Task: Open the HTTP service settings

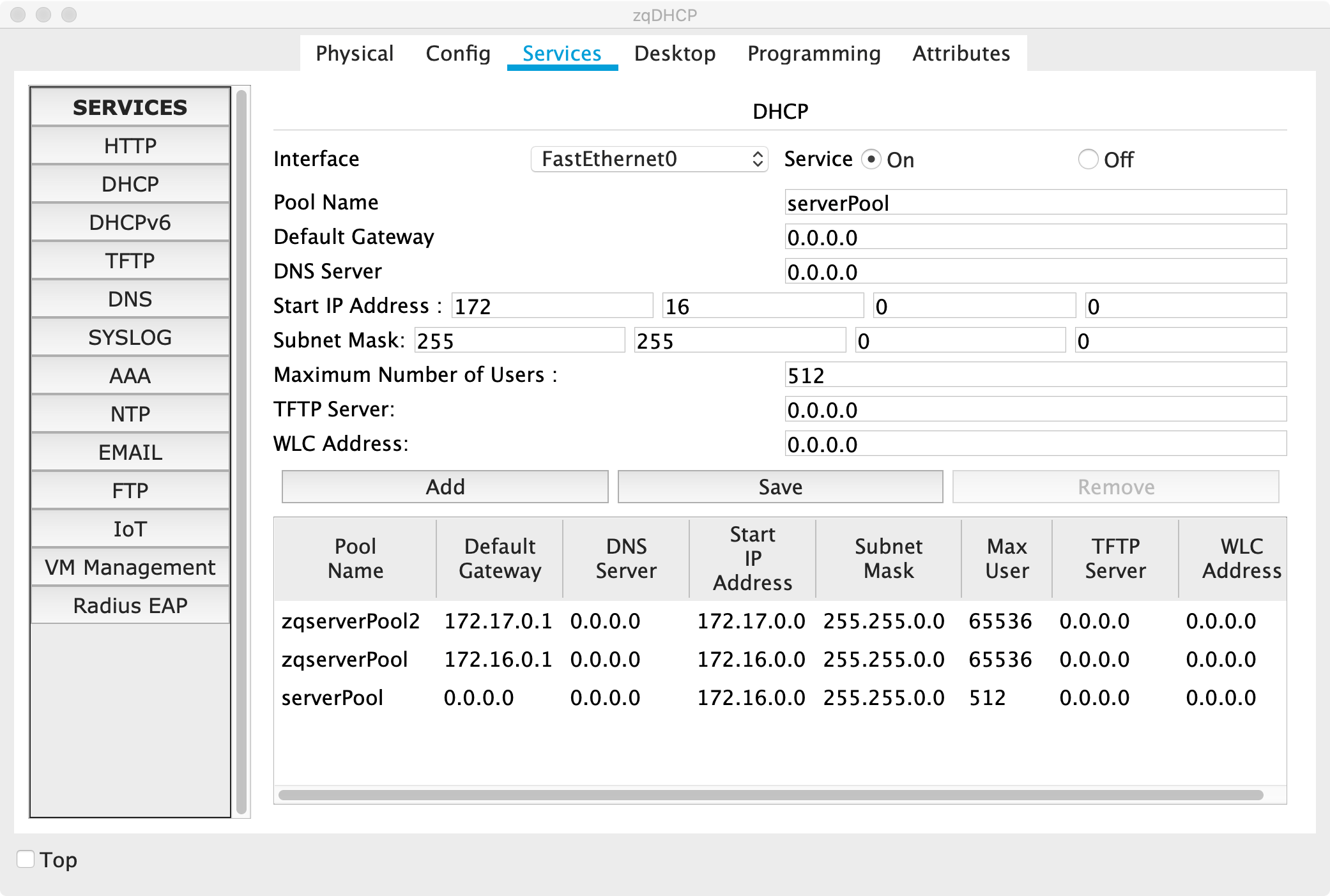Action: pyautogui.click(x=130, y=146)
